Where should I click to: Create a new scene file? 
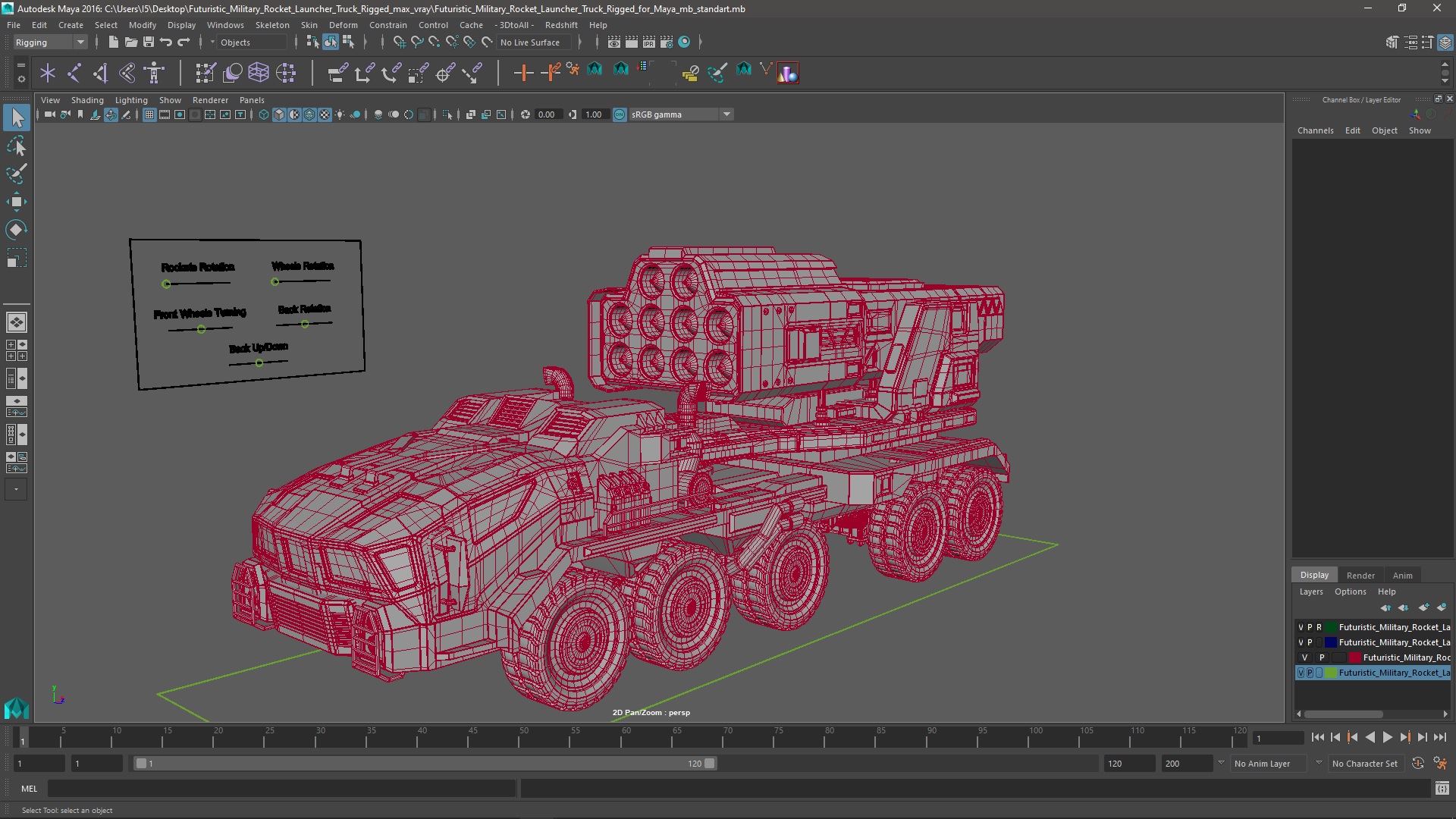click(113, 42)
